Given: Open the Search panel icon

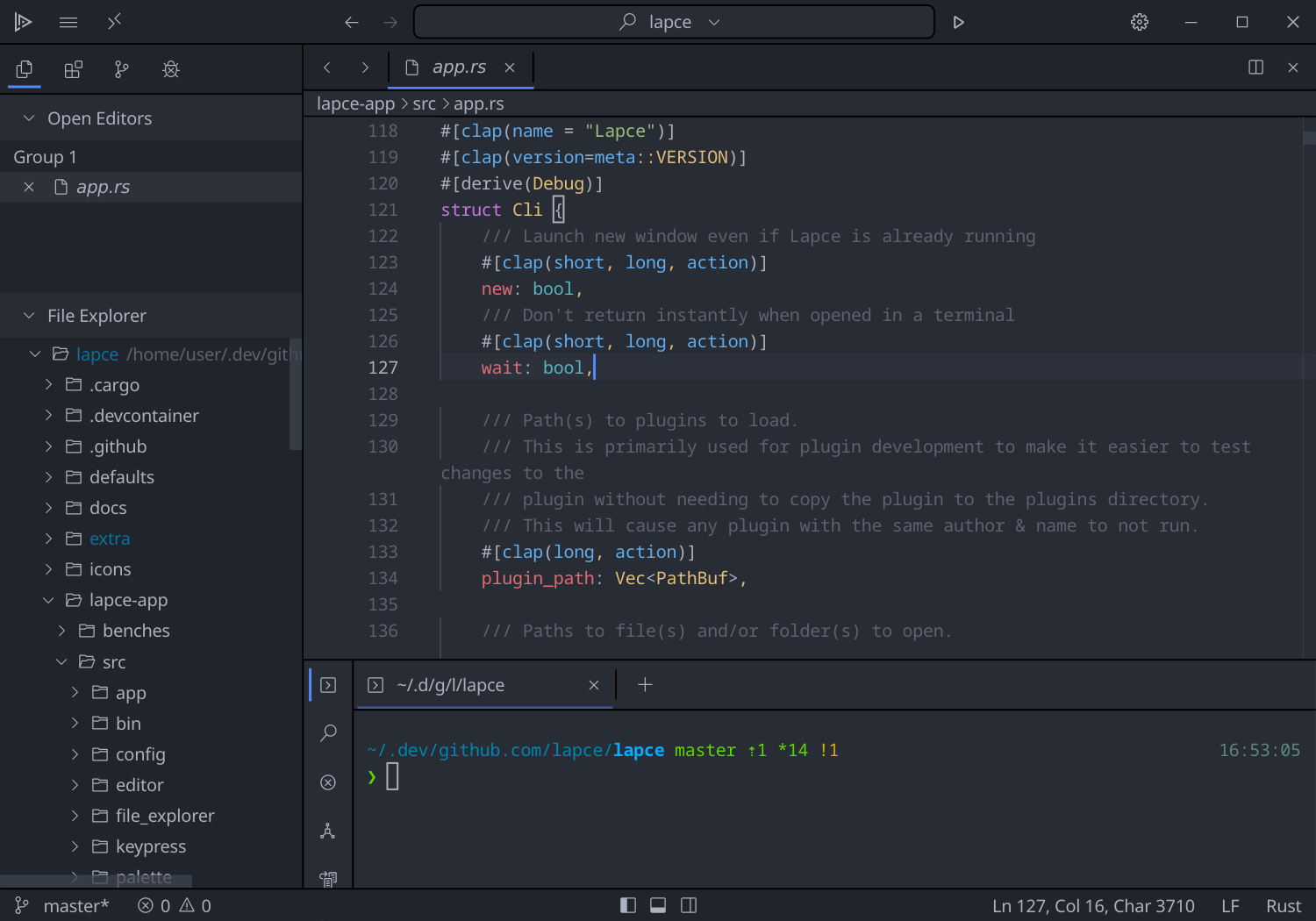Looking at the screenshot, I should click(328, 733).
